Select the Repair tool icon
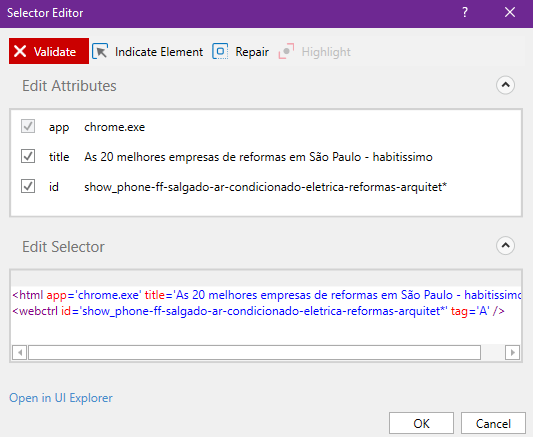Screen dimensions: 533x437 [x=220, y=52]
